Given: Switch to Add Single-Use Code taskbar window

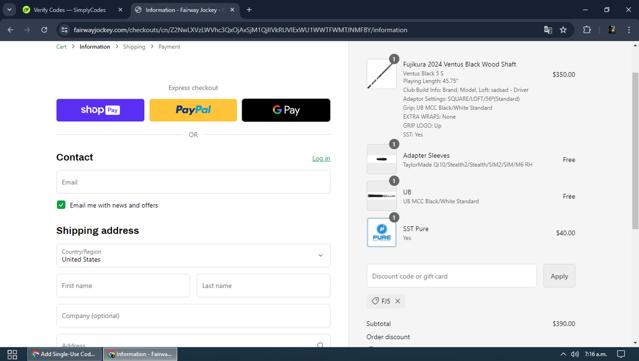Looking at the screenshot, I should click(64, 354).
